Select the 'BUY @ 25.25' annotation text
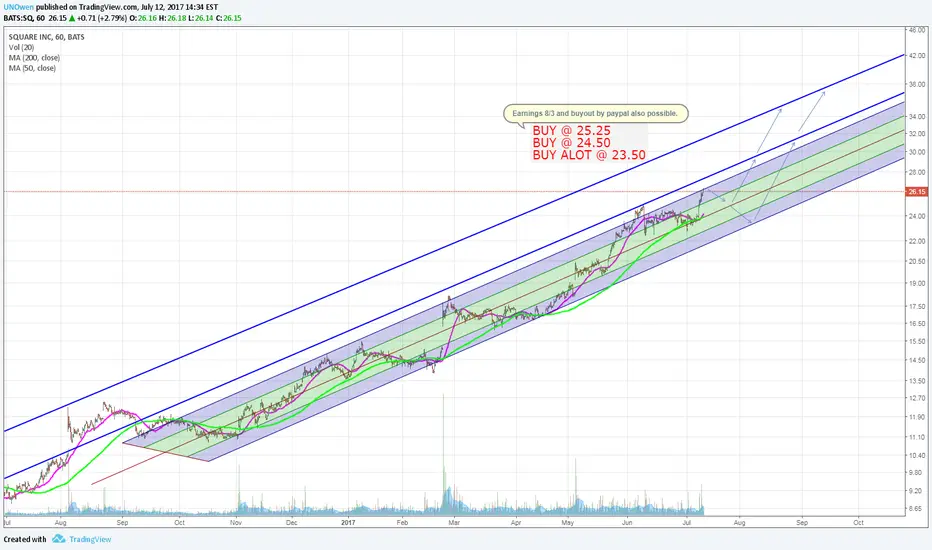932x550 pixels. (x=571, y=130)
